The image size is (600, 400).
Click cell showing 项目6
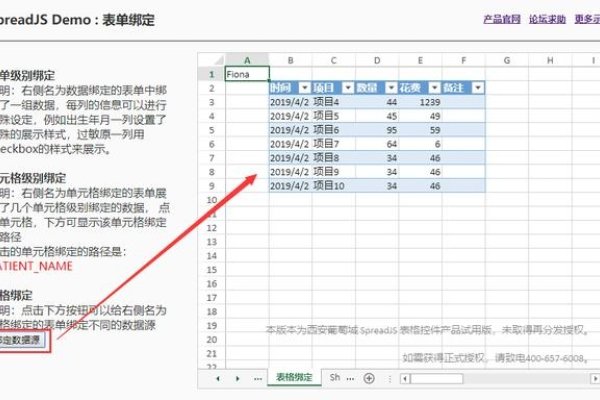click(x=334, y=130)
